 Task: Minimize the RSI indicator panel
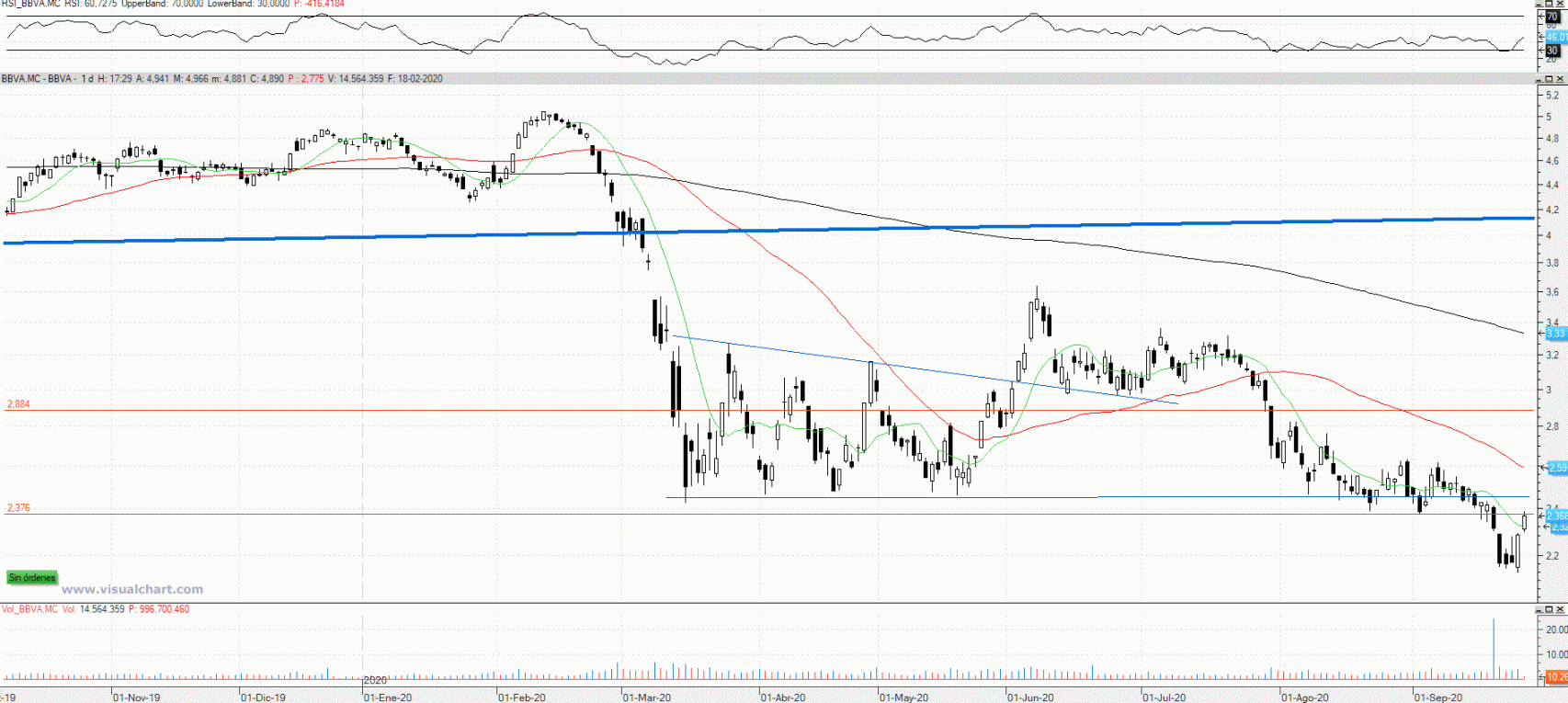(x=1539, y=4)
